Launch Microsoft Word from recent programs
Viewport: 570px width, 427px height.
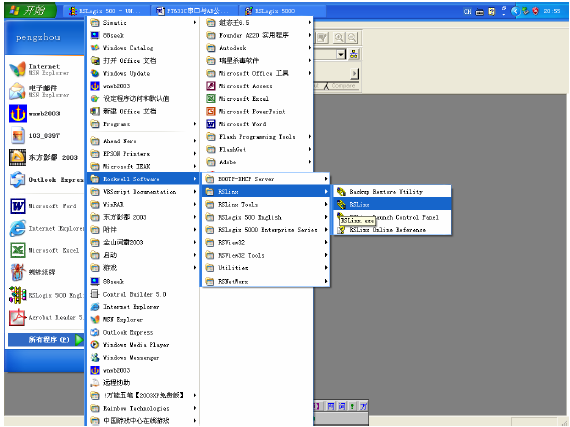44,206
